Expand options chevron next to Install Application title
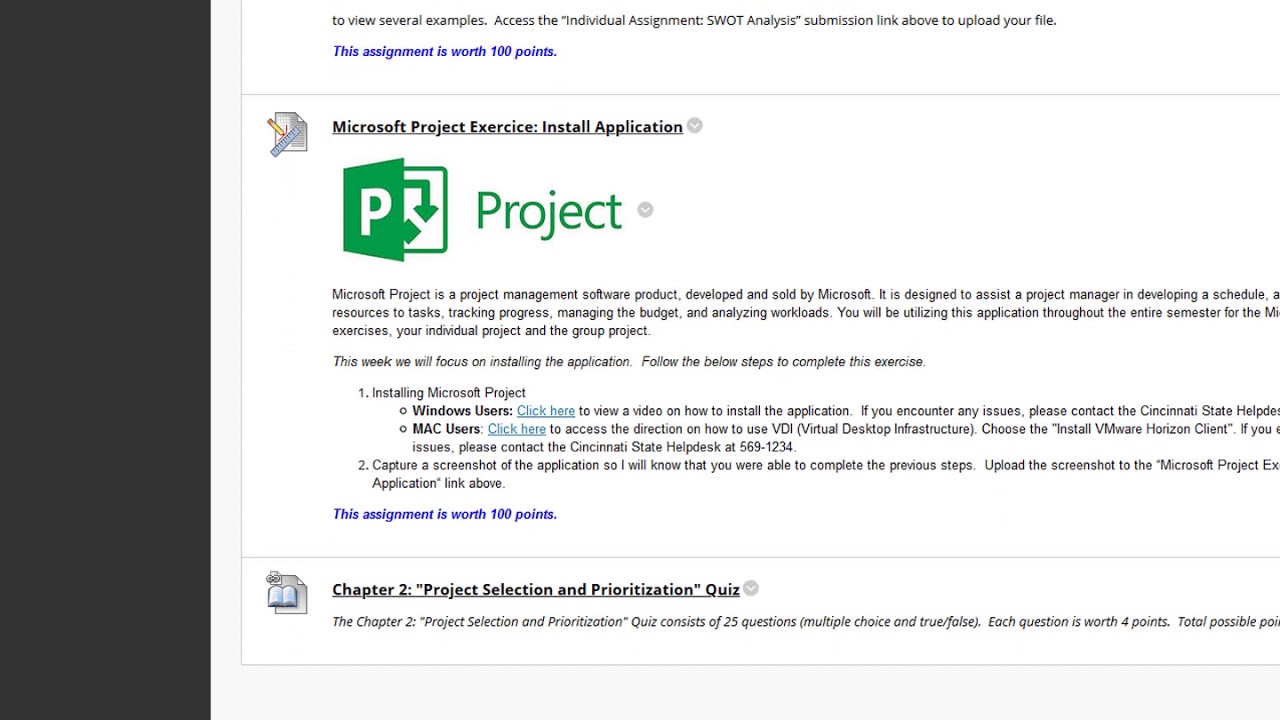Viewport: 1280px width, 720px height. 695,126
